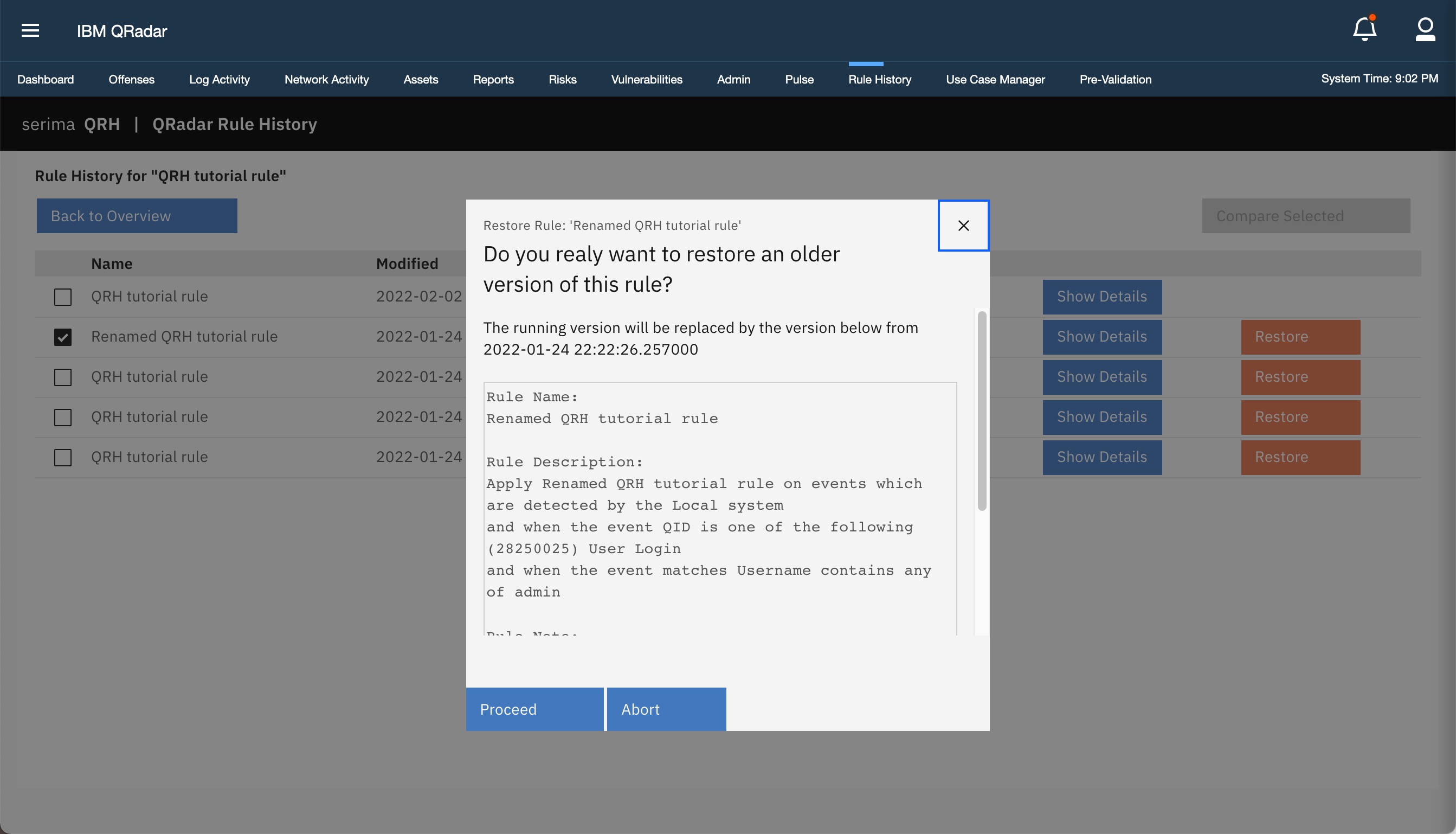Open the user account menu
The width and height of the screenshot is (1456, 834).
1426,30
